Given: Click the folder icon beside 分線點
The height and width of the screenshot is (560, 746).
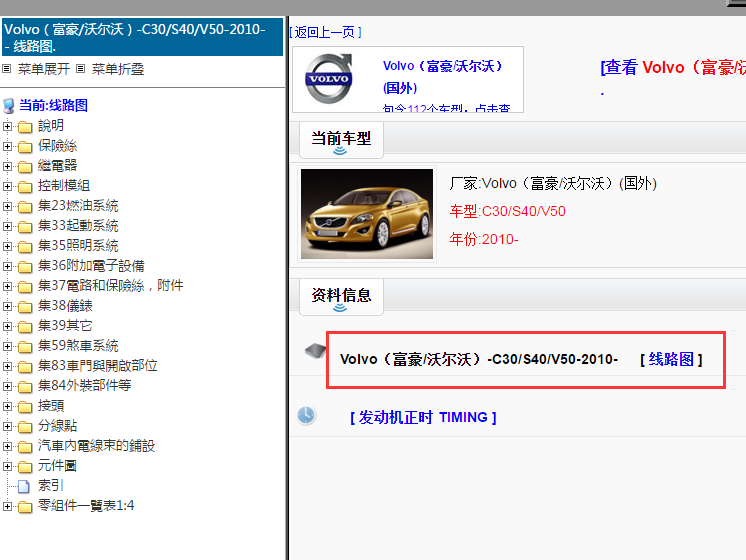Looking at the screenshot, I should [x=25, y=426].
